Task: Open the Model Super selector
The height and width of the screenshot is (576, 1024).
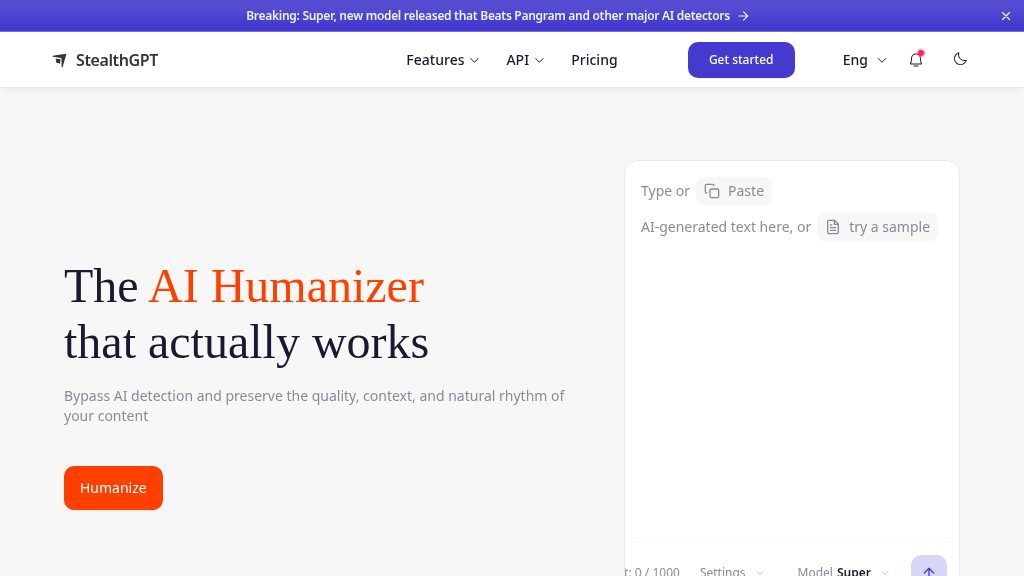Action: [842, 571]
